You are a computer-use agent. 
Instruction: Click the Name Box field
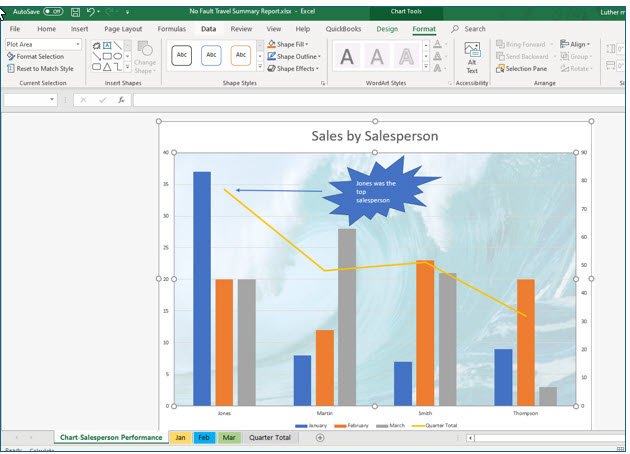tap(30, 100)
